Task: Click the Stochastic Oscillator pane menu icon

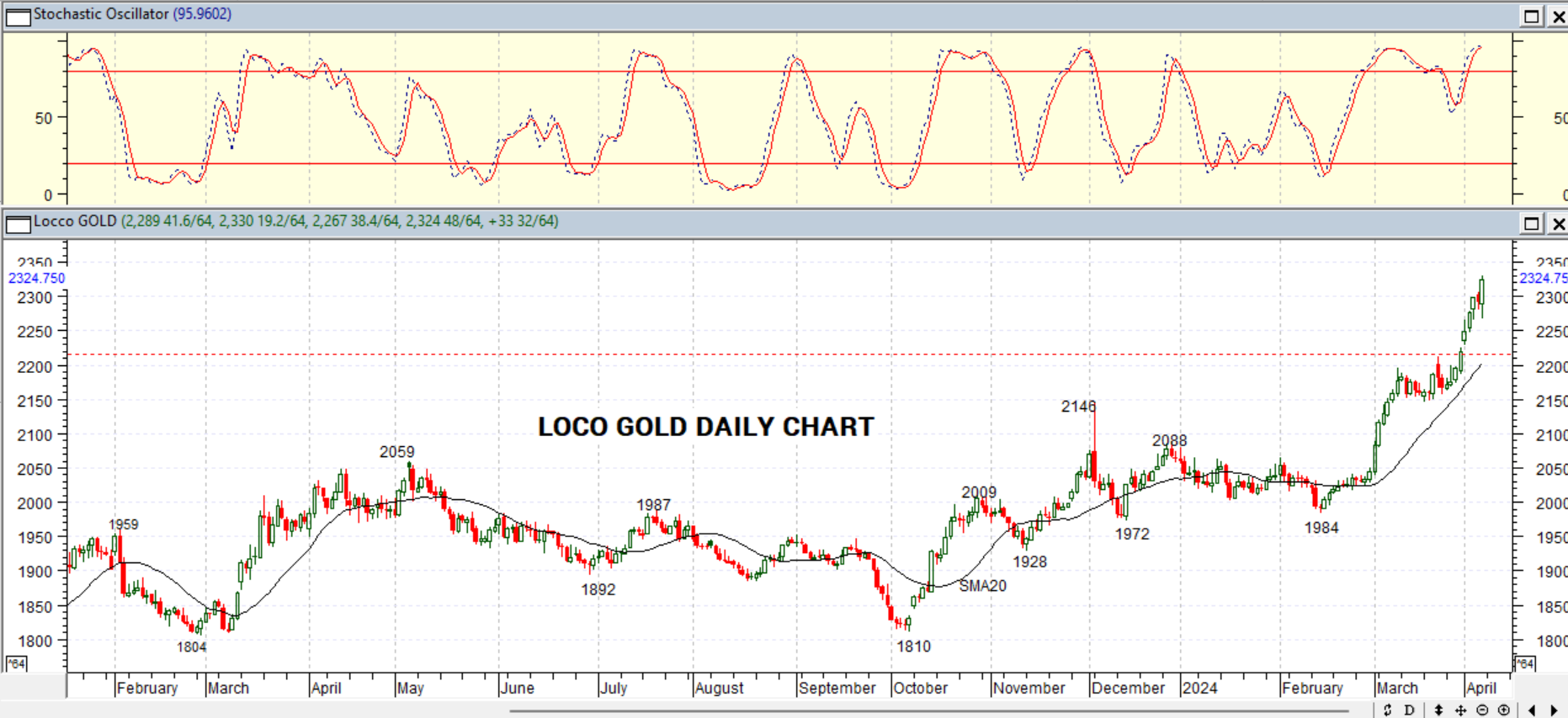Action: 18,16
